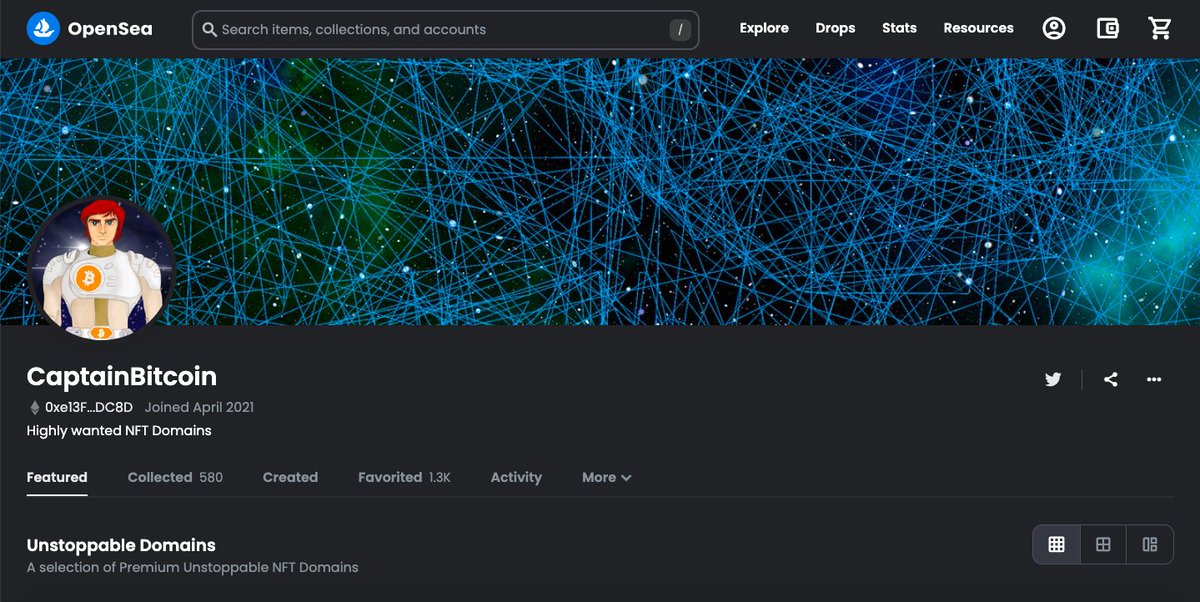Select the large grid view toggle

coord(1103,544)
